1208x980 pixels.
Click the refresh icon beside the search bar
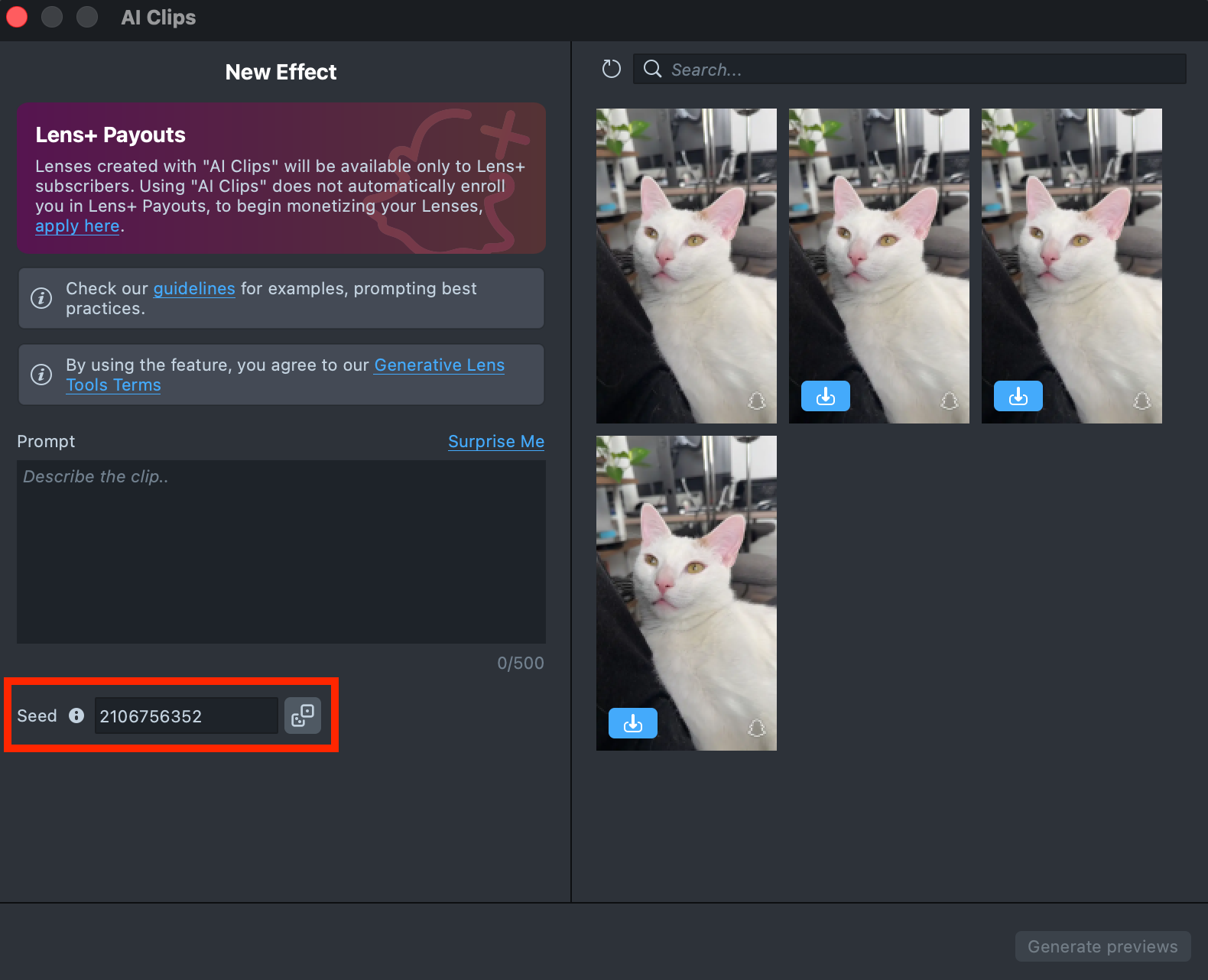(x=612, y=69)
